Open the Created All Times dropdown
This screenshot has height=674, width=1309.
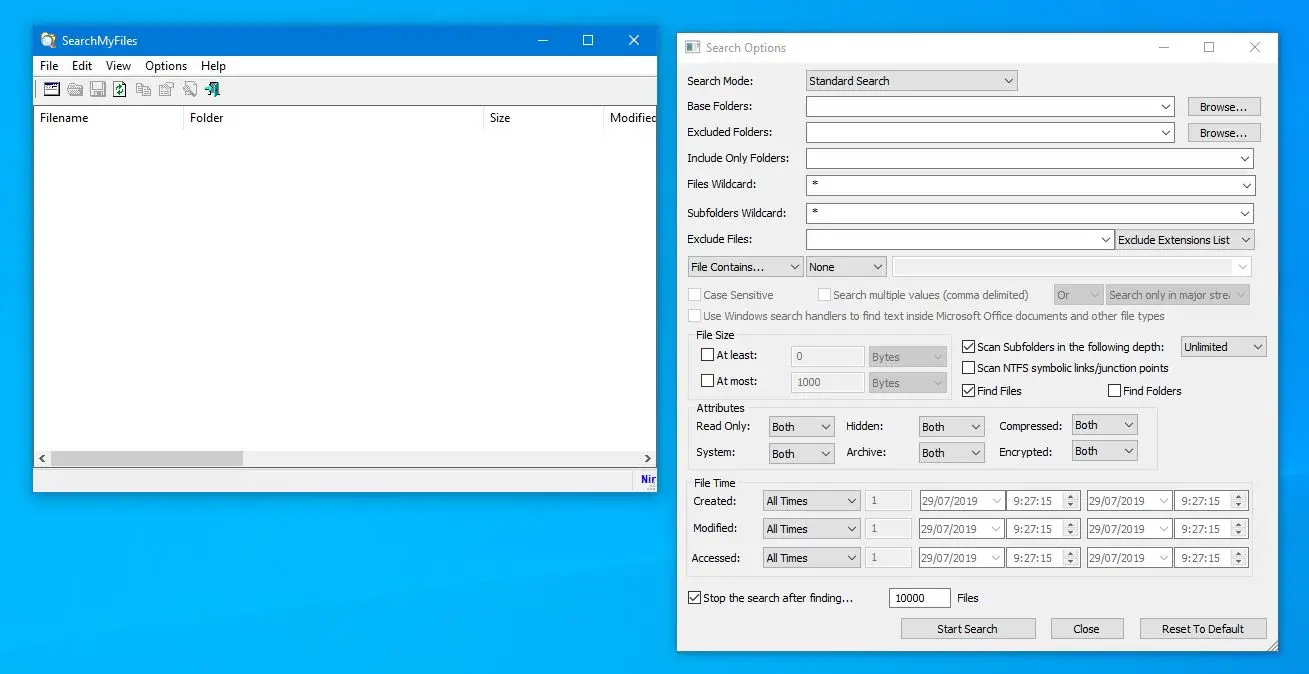[811, 501]
